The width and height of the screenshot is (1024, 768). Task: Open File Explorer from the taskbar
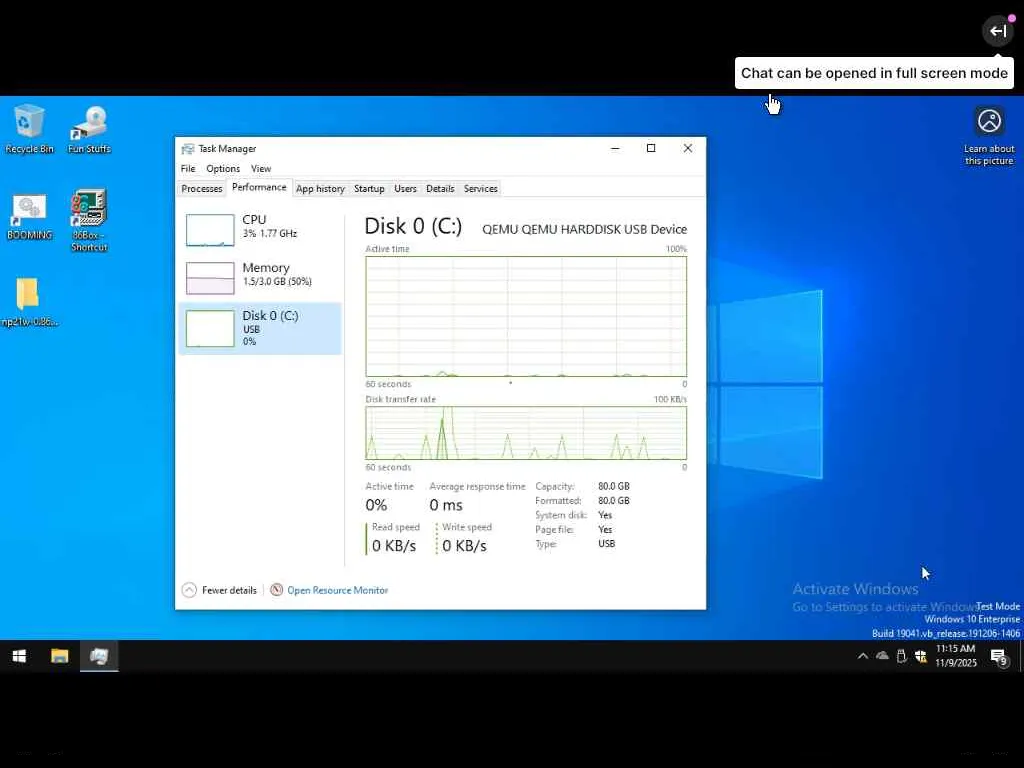pos(59,656)
